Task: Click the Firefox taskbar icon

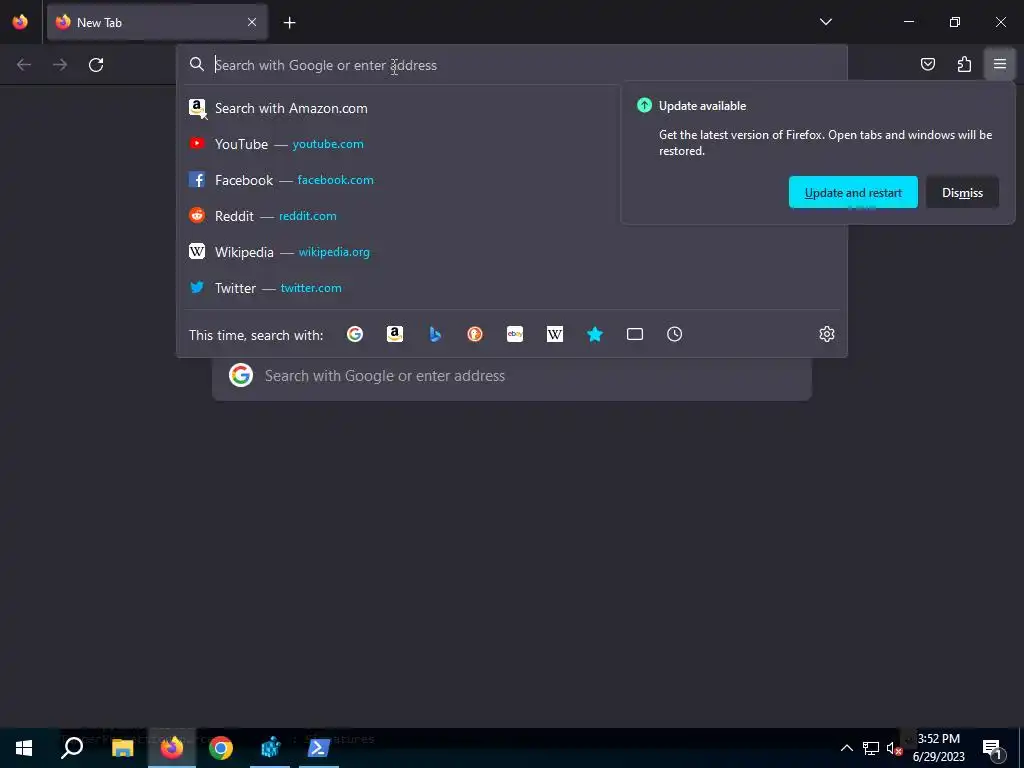Action: [172, 748]
